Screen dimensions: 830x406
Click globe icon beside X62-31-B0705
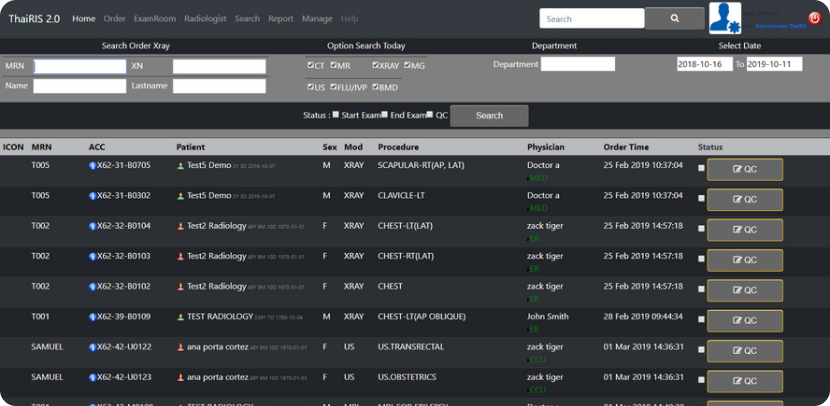pyautogui.click(x=92, y=166)
